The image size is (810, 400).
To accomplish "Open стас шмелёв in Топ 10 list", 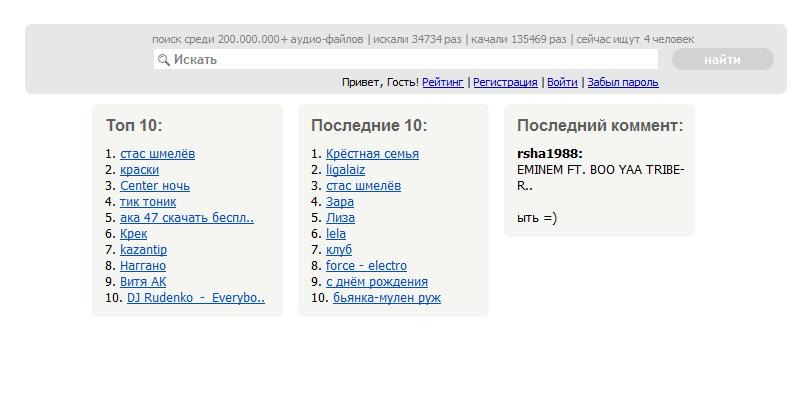I will 157,154.
